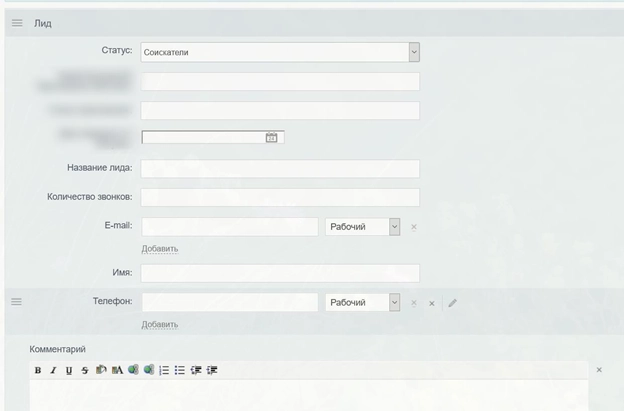Click Добавить link under Телефон
Screen dimensions: 624x411
[159, 324]
